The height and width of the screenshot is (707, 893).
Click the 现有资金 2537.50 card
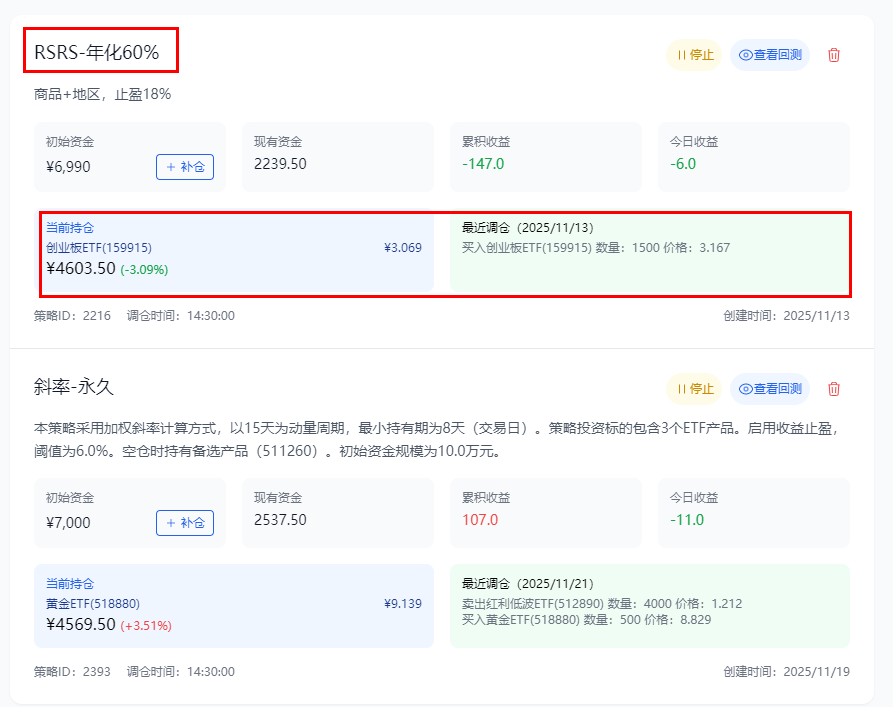coord(337,512)
